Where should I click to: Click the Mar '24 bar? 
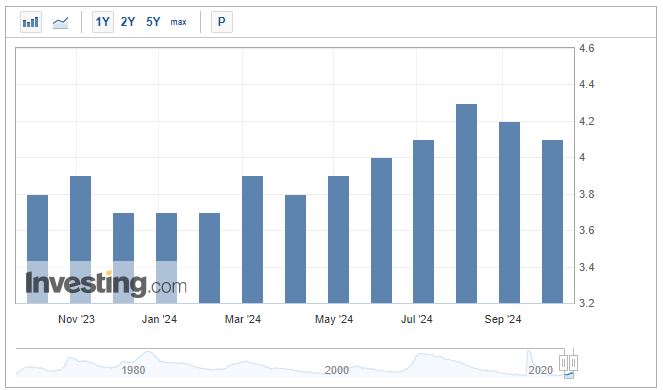click(x=252, y=239)
